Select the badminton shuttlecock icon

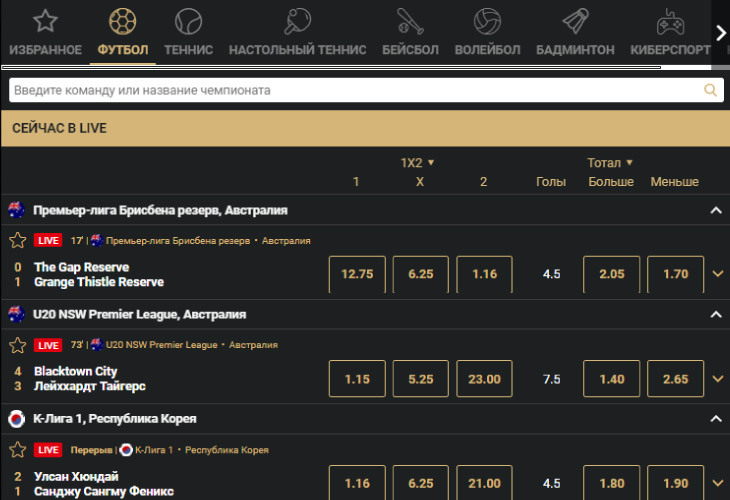point(575,22)
